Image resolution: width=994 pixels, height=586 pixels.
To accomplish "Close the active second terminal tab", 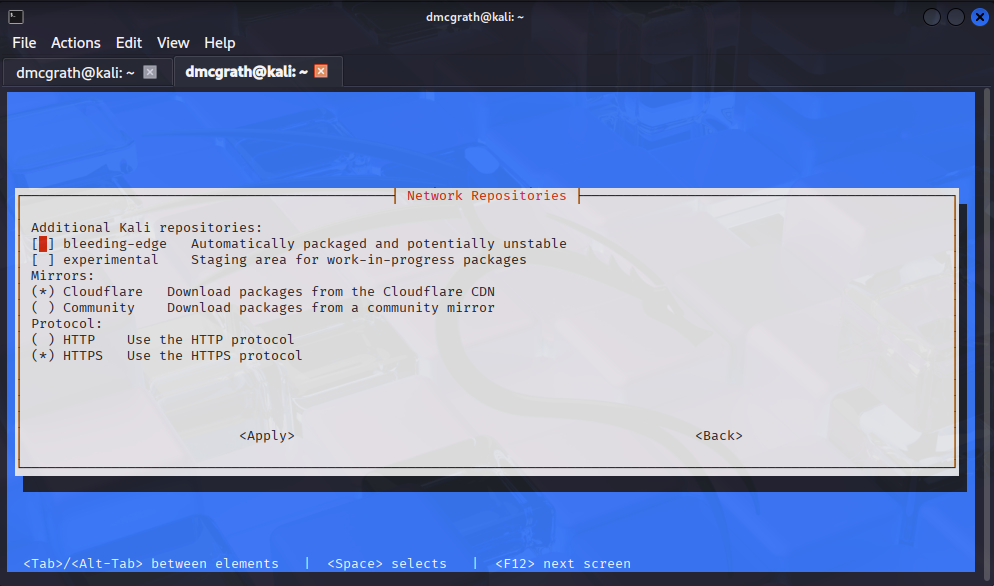I will (321, 71).
